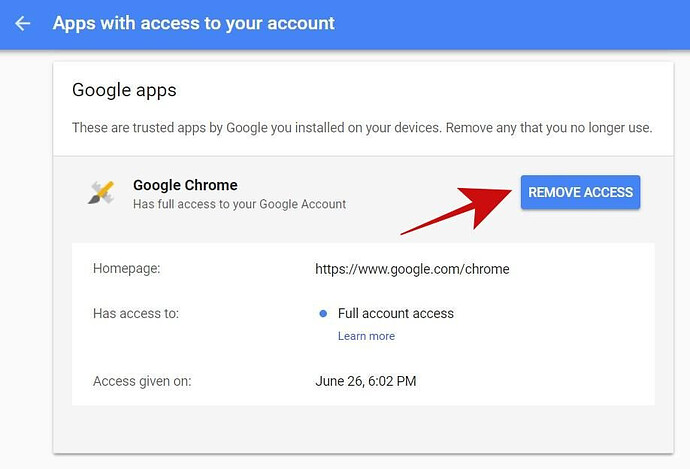Image resolution: width=690 pixels, height=469 pixels.
Task: Click the Google Chrome app icon
Action: [x=101, y=193]
